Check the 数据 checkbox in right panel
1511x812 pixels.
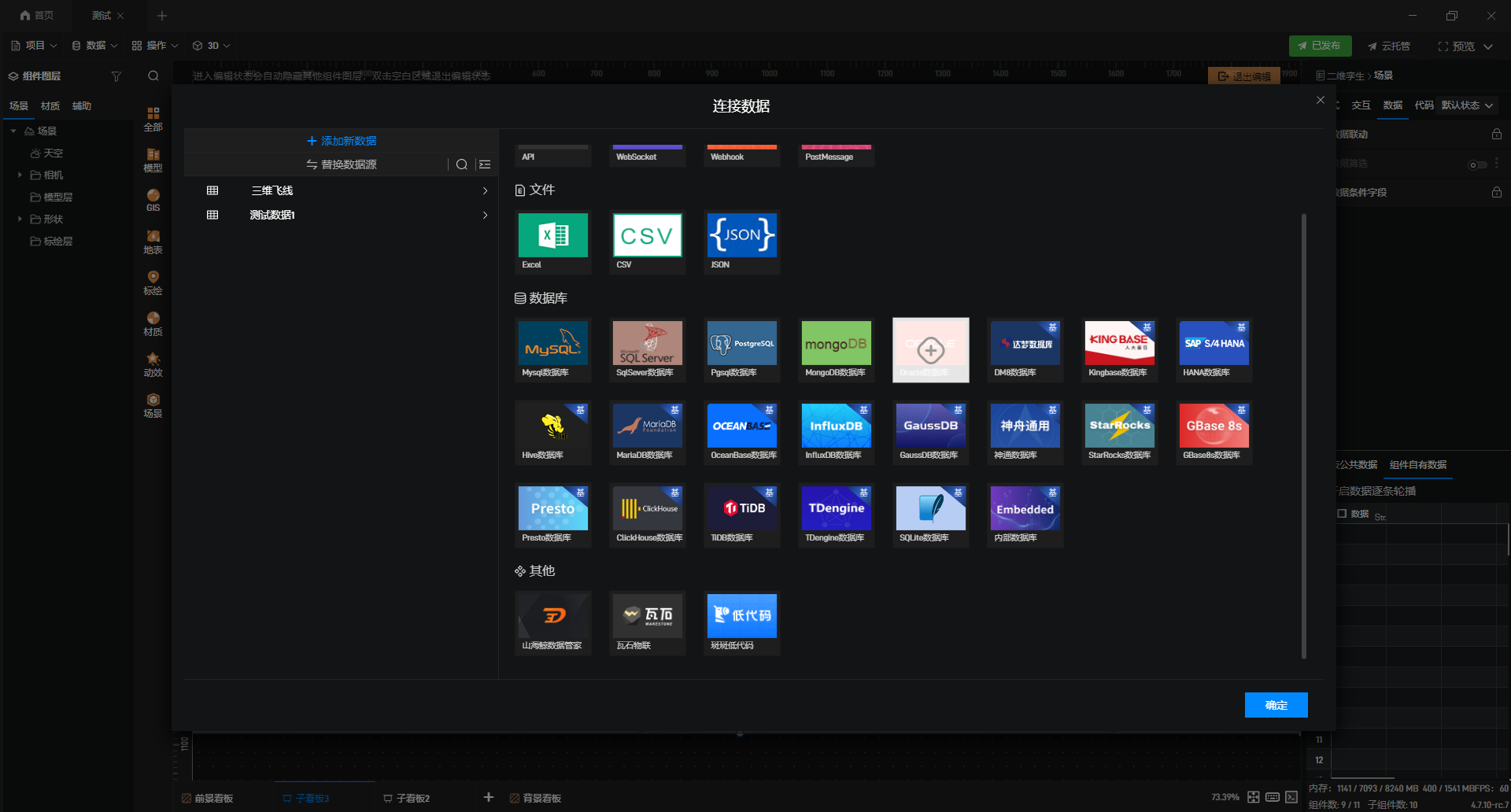click(x=1343, y=513)
